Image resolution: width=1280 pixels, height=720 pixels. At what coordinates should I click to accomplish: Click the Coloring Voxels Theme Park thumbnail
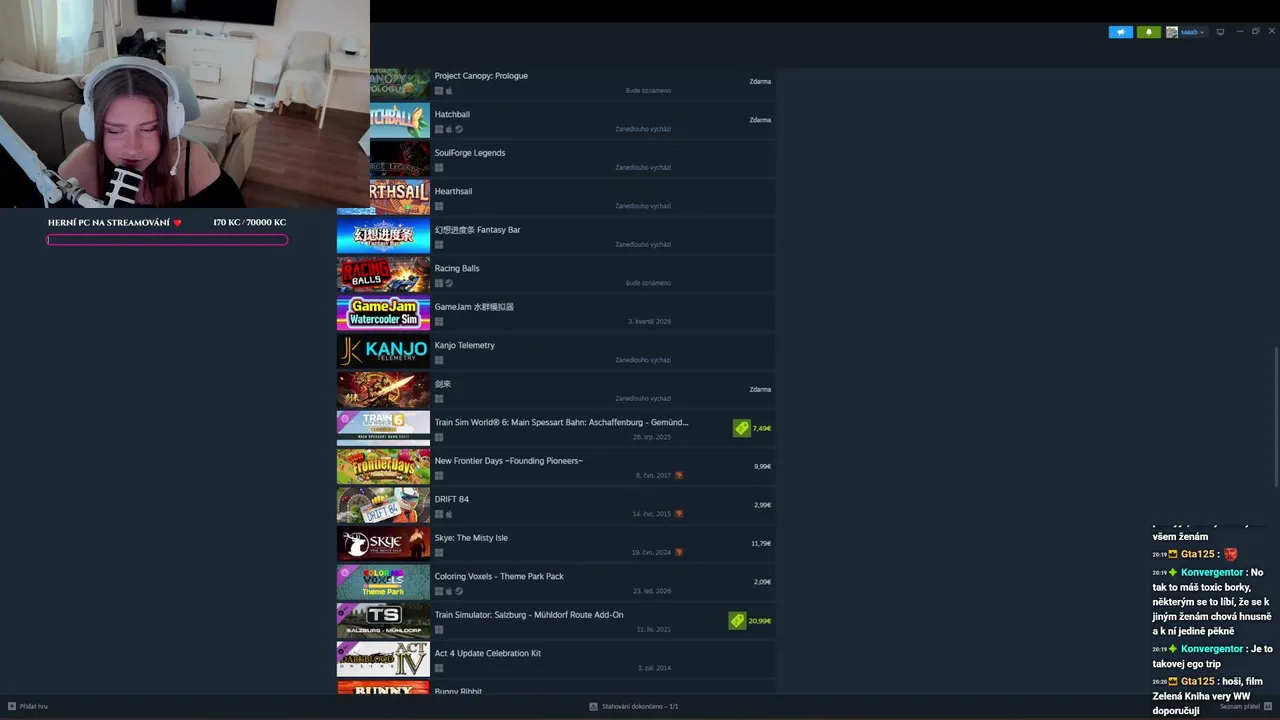pos(383,582)
